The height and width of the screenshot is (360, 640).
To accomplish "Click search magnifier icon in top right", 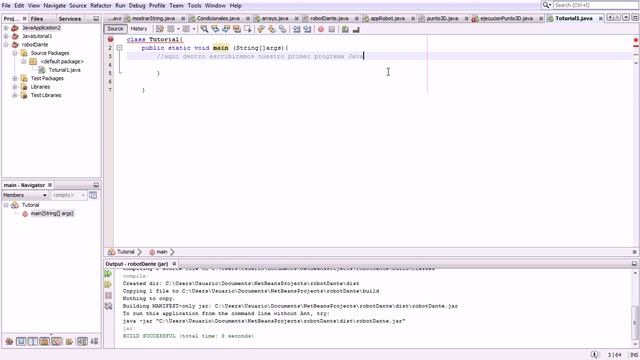I will (x=546, y=5).
